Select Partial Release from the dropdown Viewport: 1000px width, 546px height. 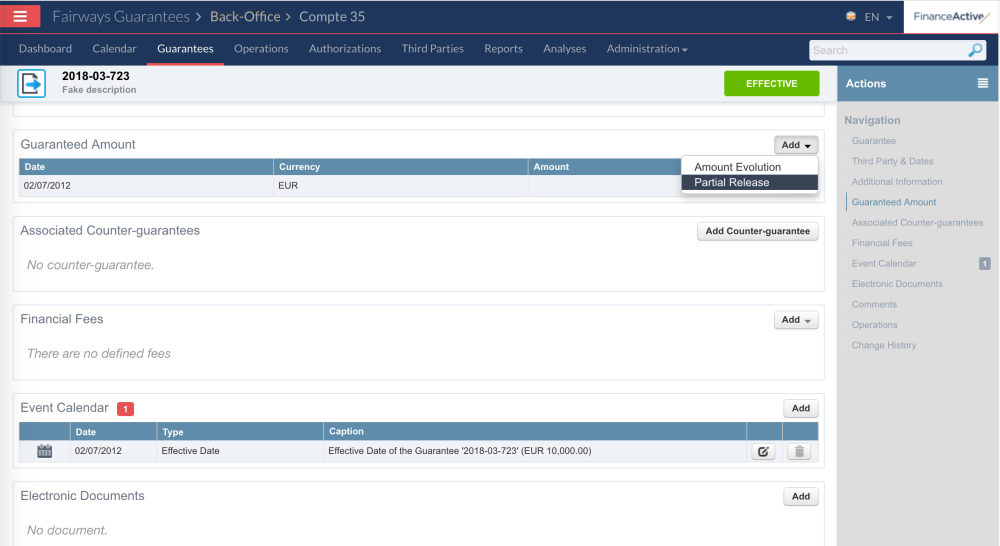pos(749,182)
